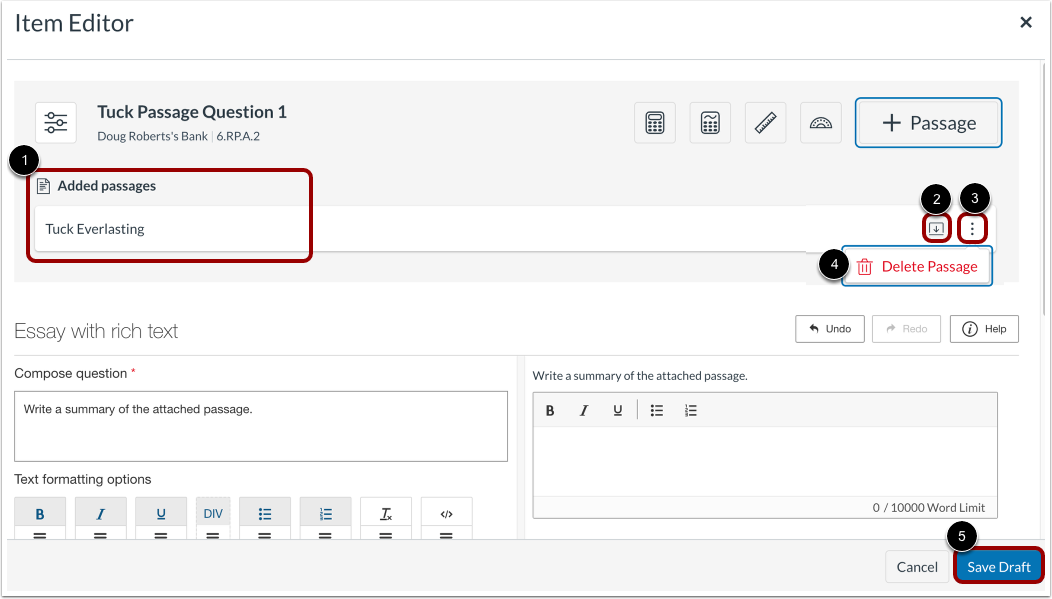The image size is (1052, 599).
Task: Apply bold in the preview essay editor
Action: 550,411
